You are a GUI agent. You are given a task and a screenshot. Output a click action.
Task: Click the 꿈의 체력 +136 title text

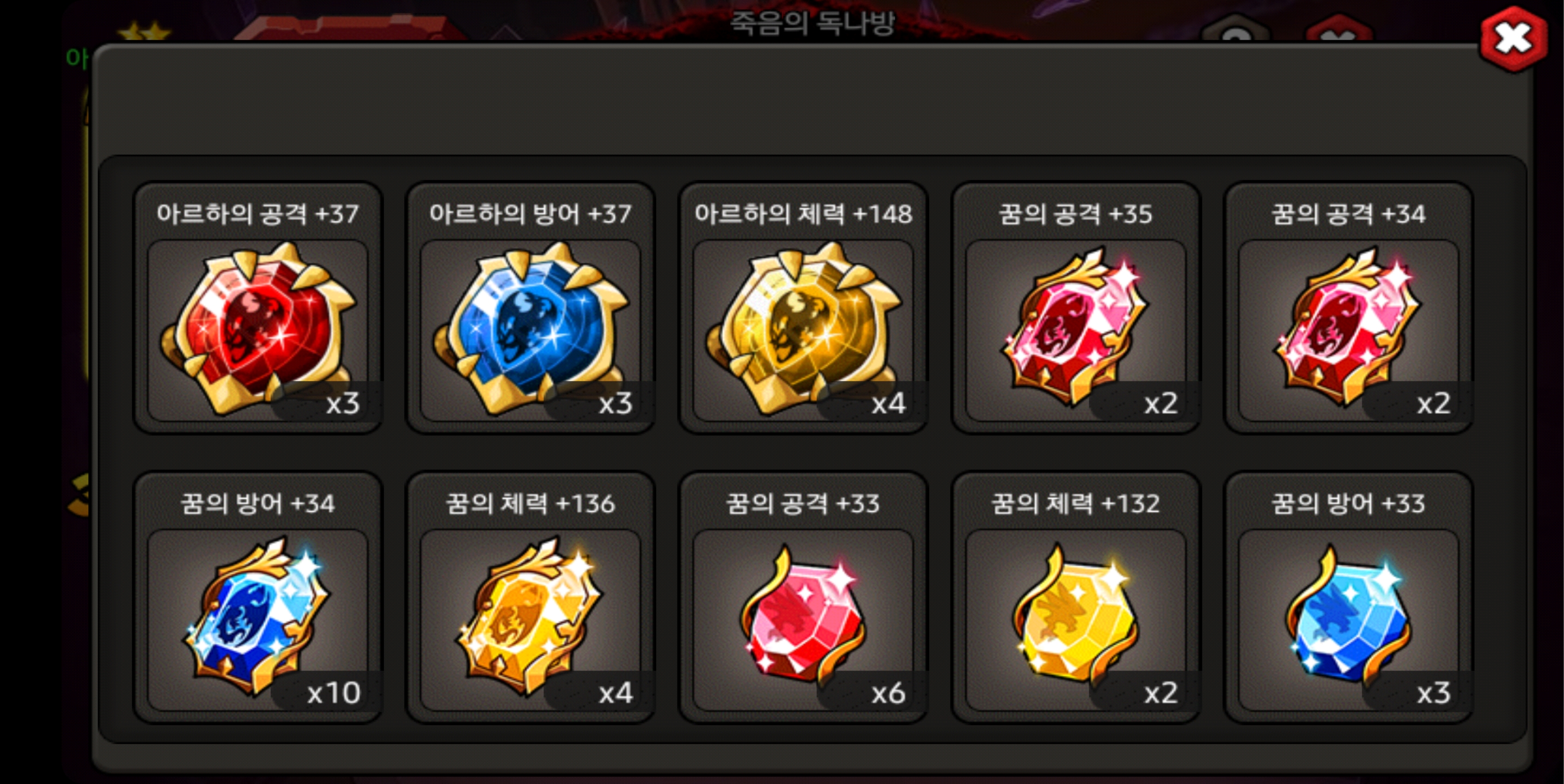(x=530, y=504)
